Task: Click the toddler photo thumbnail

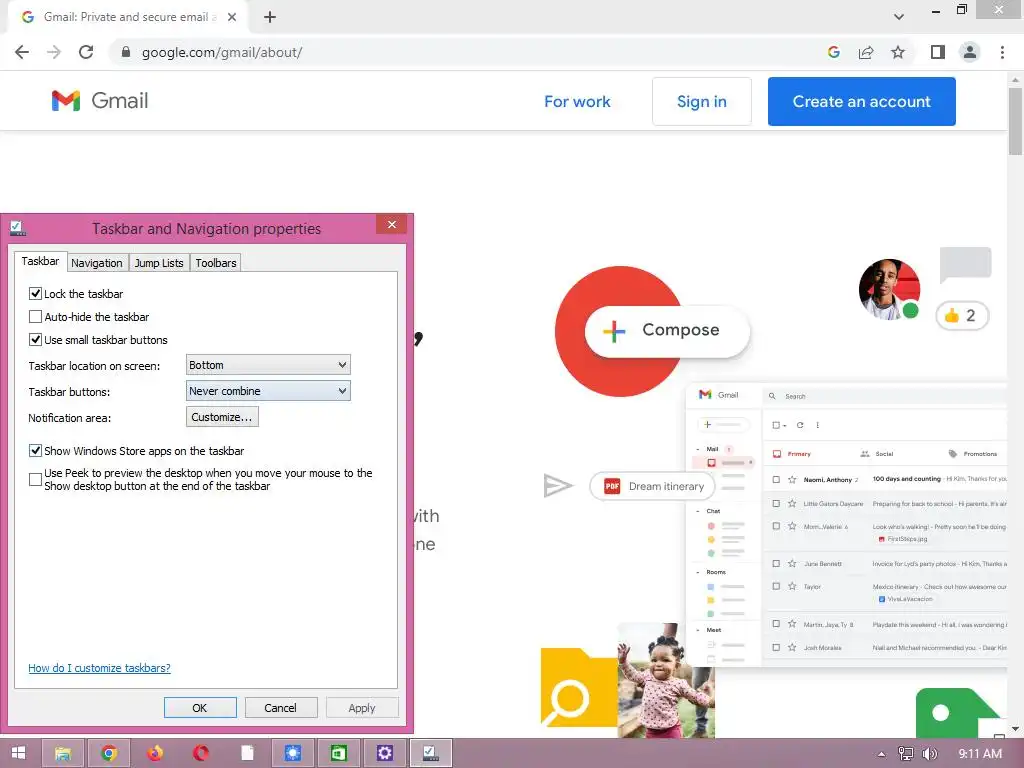Action: coord(666,680)
